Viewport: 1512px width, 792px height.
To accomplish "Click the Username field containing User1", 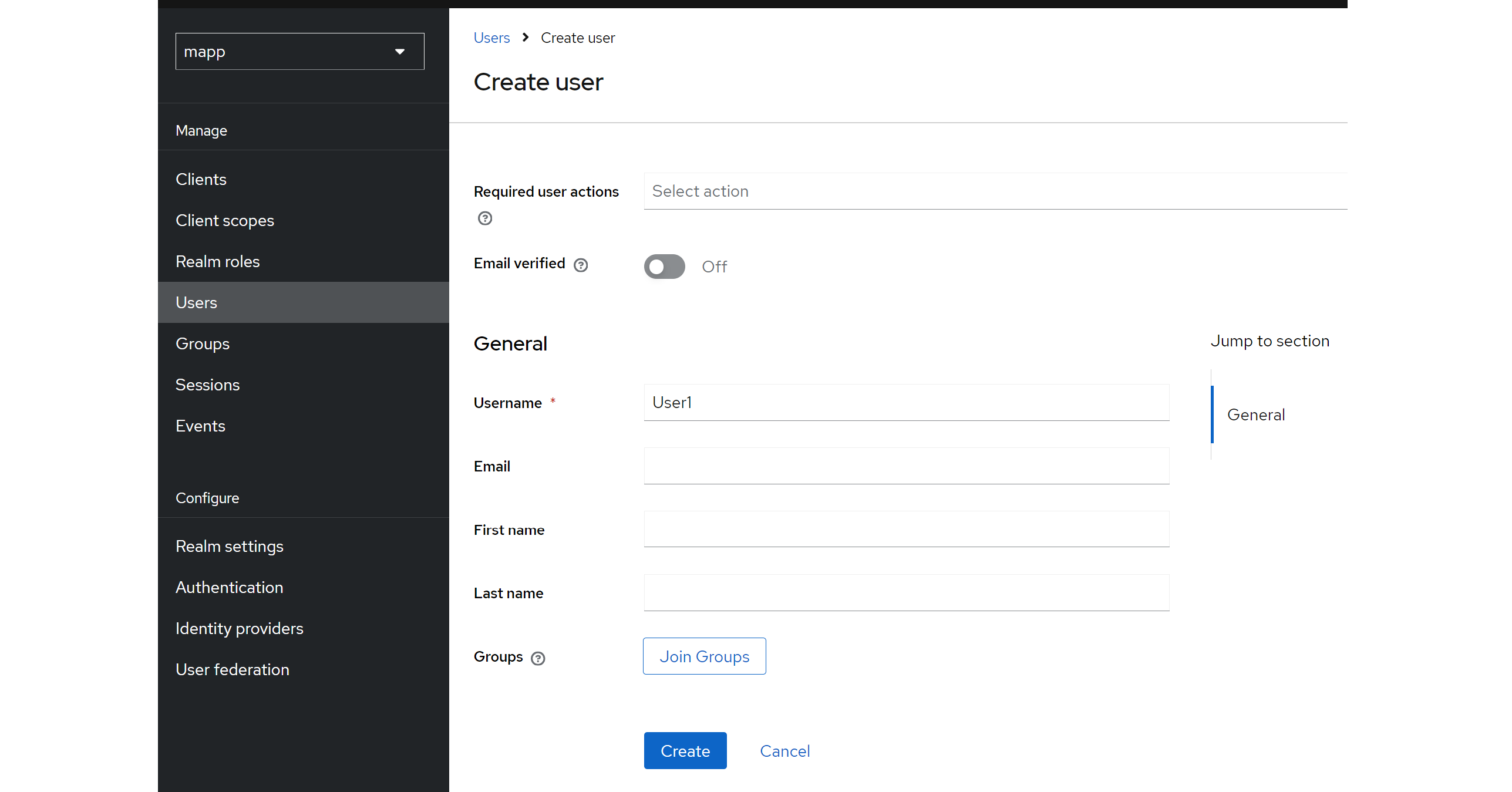I will pos(906,403).
